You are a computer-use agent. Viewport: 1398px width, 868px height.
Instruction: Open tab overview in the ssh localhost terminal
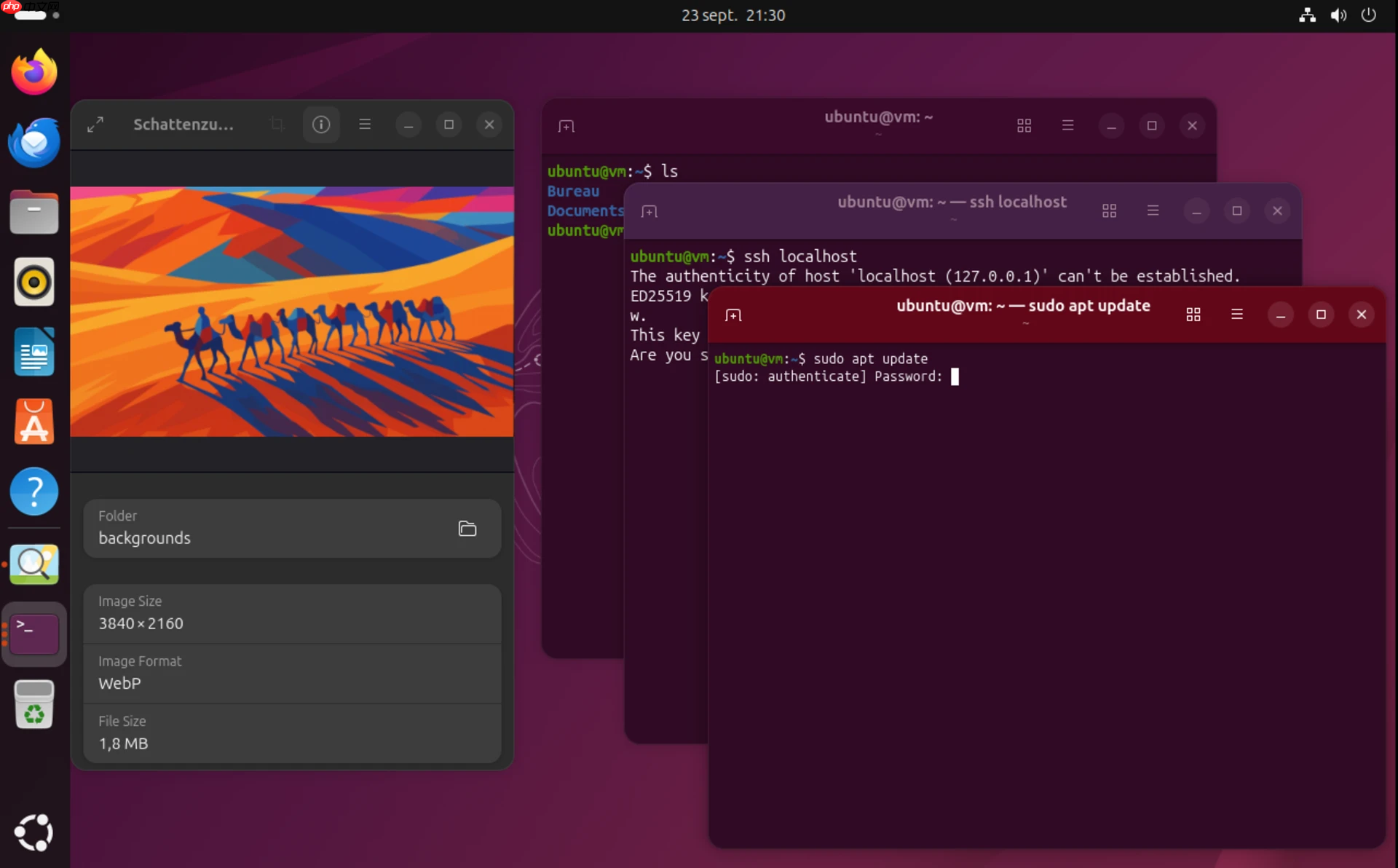pyautogui.click(x=1109, y=210)
